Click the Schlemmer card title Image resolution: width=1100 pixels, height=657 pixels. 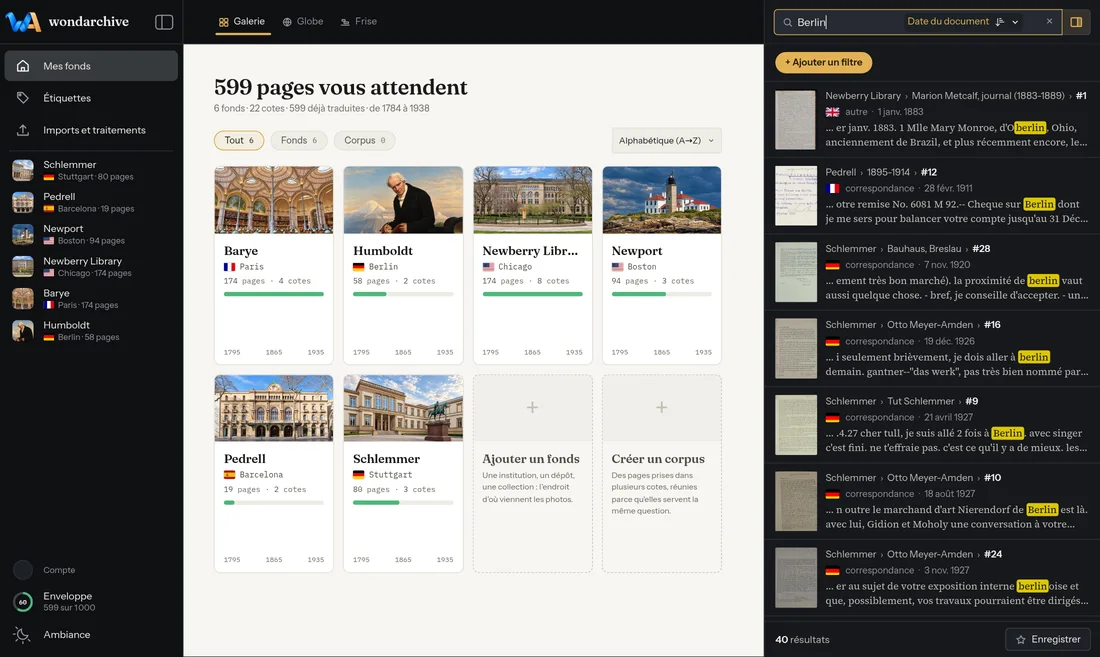tap(387, 459)
